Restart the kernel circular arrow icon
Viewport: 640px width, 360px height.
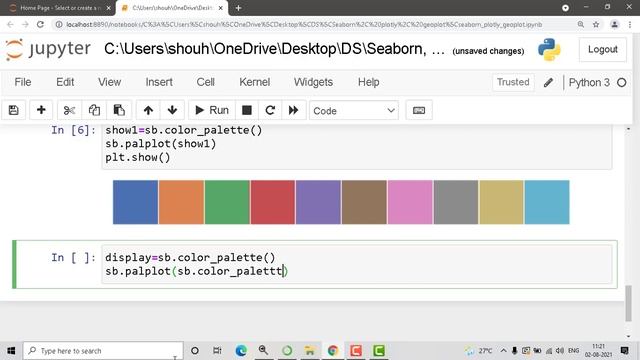click(x=270, y=110)
